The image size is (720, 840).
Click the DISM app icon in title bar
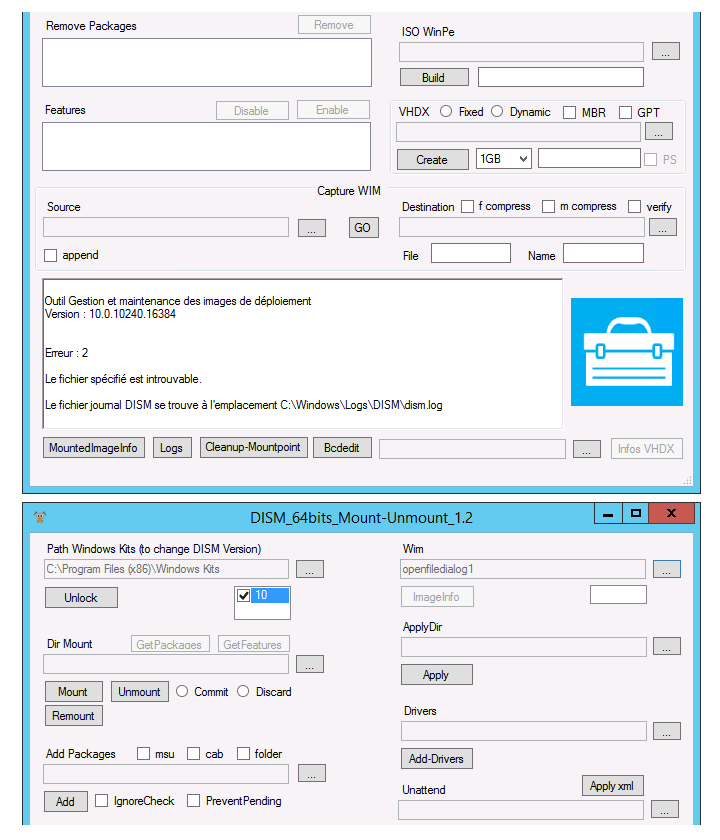(40, 517)
